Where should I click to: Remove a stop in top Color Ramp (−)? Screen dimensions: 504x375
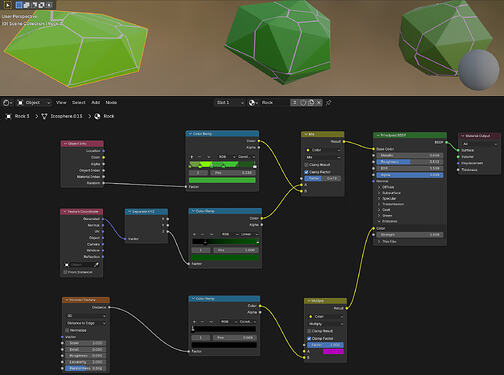coord(199,157)
